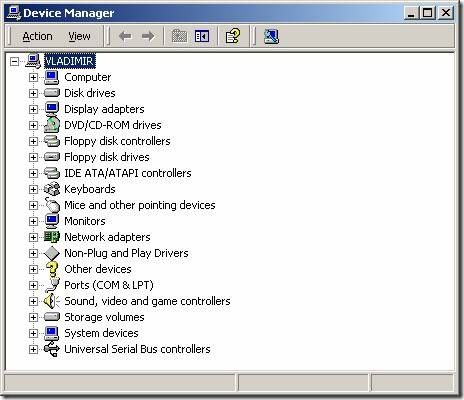464x400 pixels.
Task: Expand the Computer category
Action: click(x=33, y=77)
